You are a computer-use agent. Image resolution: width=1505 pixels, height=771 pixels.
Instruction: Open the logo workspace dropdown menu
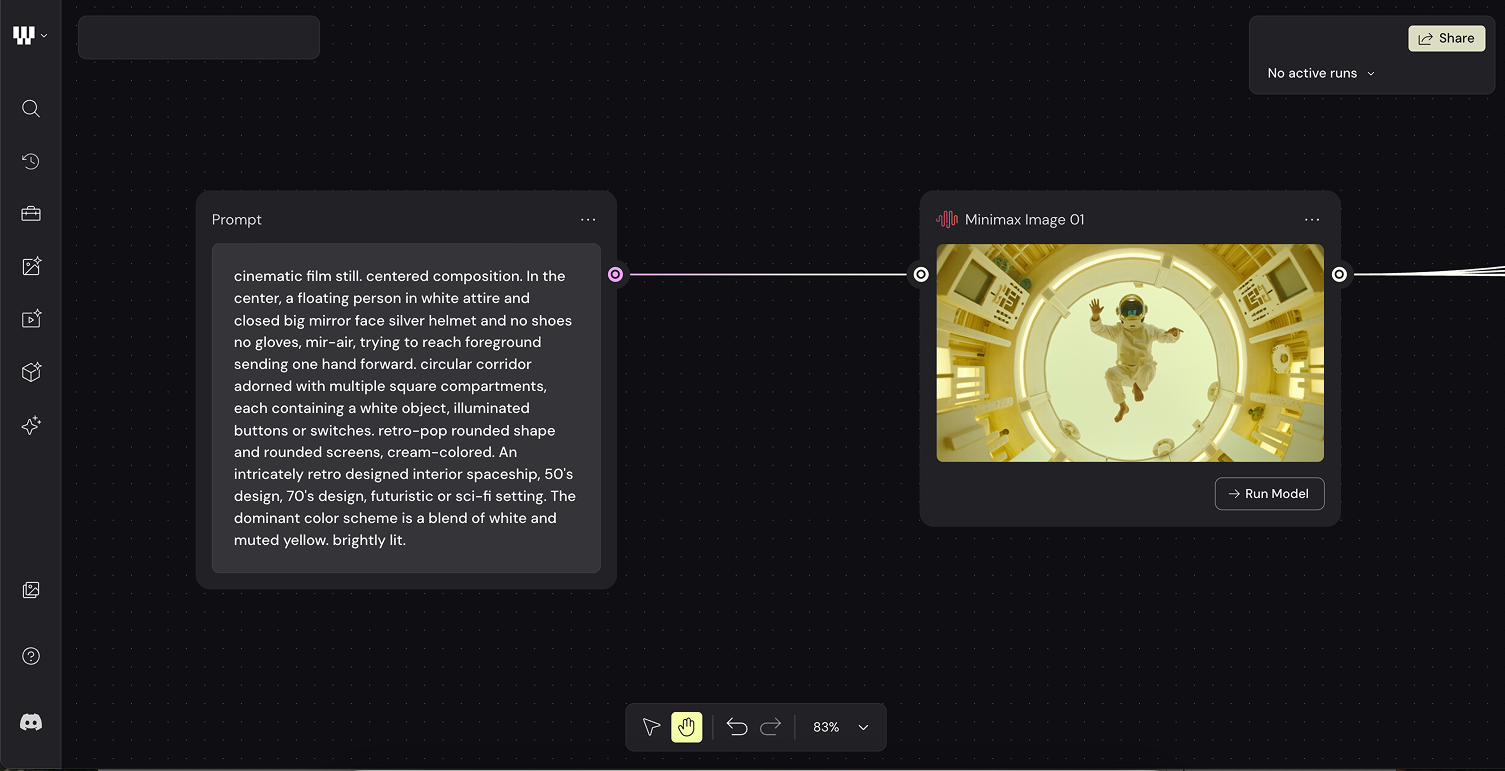[30, 36]
